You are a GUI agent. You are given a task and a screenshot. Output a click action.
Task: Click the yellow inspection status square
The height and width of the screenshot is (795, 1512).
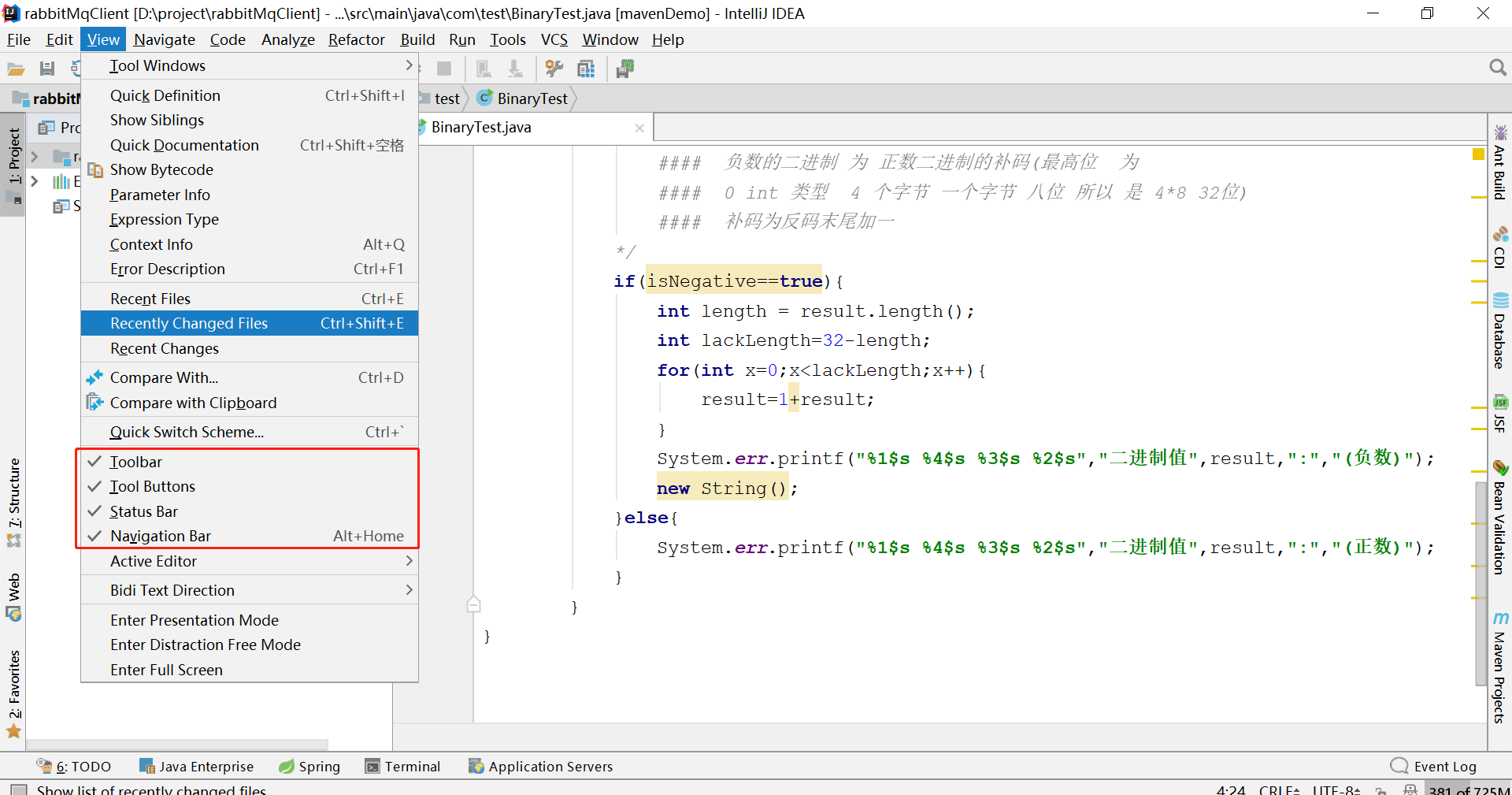(x=1478, y=154)
